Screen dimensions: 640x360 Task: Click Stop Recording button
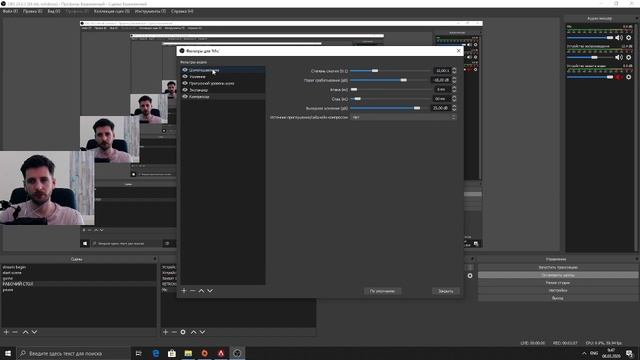(x=558, y=275)
